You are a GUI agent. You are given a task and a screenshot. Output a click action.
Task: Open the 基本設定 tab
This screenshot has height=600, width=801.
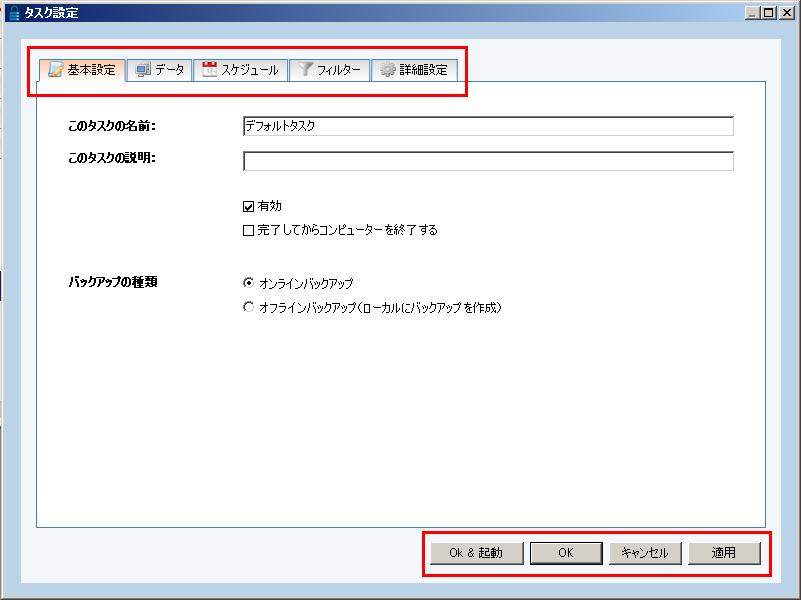(82, 70)
